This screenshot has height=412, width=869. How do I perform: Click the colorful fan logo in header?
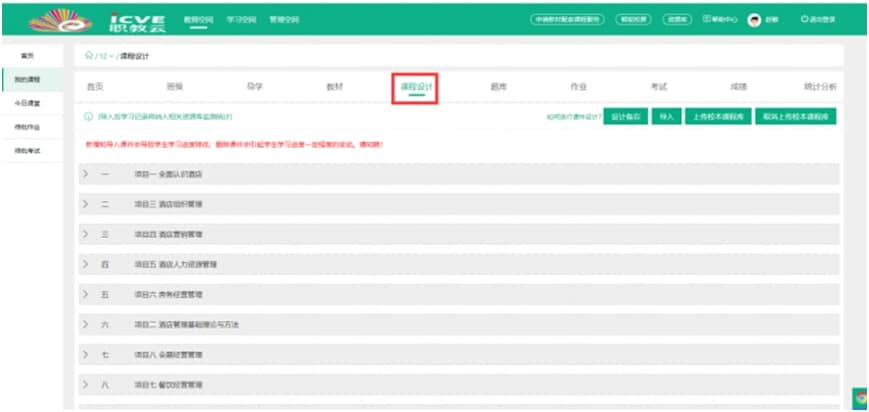(x=60, y=20)
